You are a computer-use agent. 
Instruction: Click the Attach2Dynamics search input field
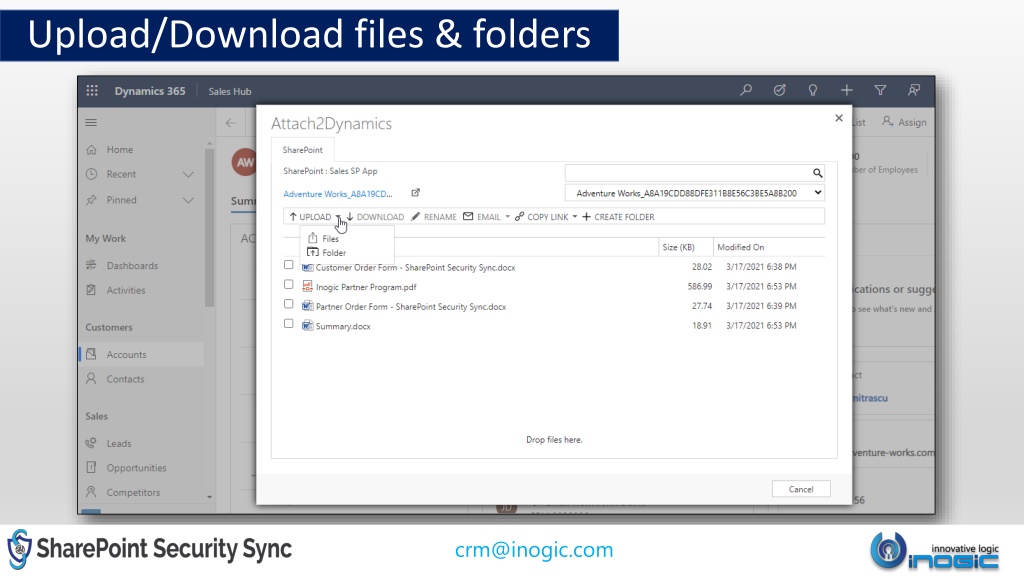(x=688, y=173)
